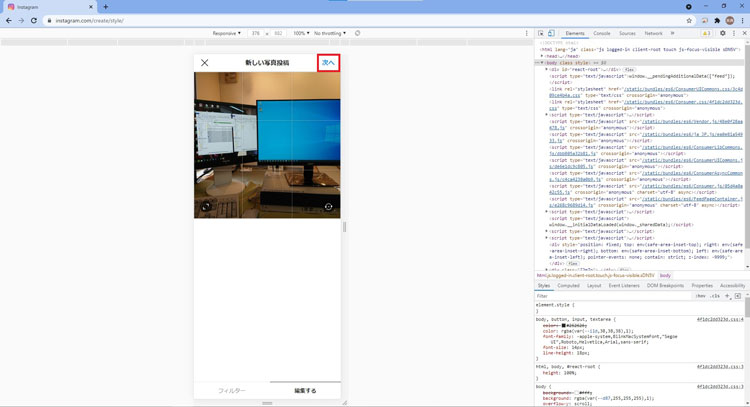750x407 pixels.
Task: Tap the 次へ (Next) button
Action: tap(328, 63)
